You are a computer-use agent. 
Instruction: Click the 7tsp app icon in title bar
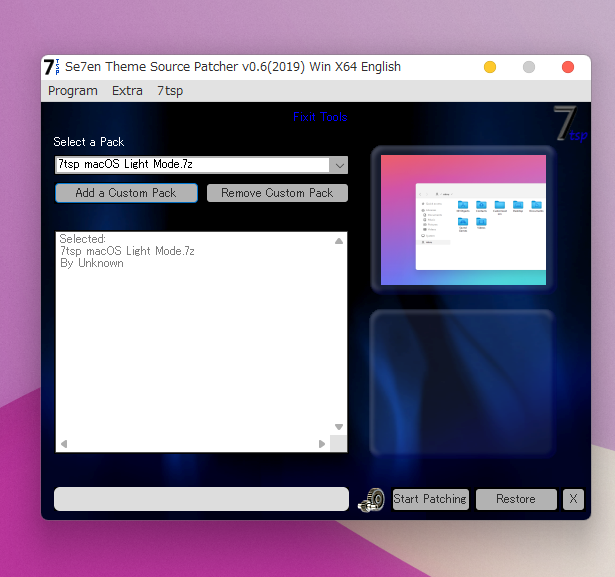pyautogui.click(x=51, y=67)
